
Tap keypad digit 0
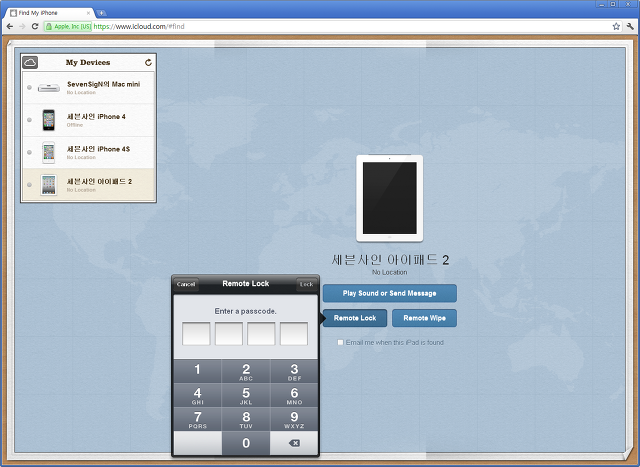pyautogui.click(x=246, y=443)
